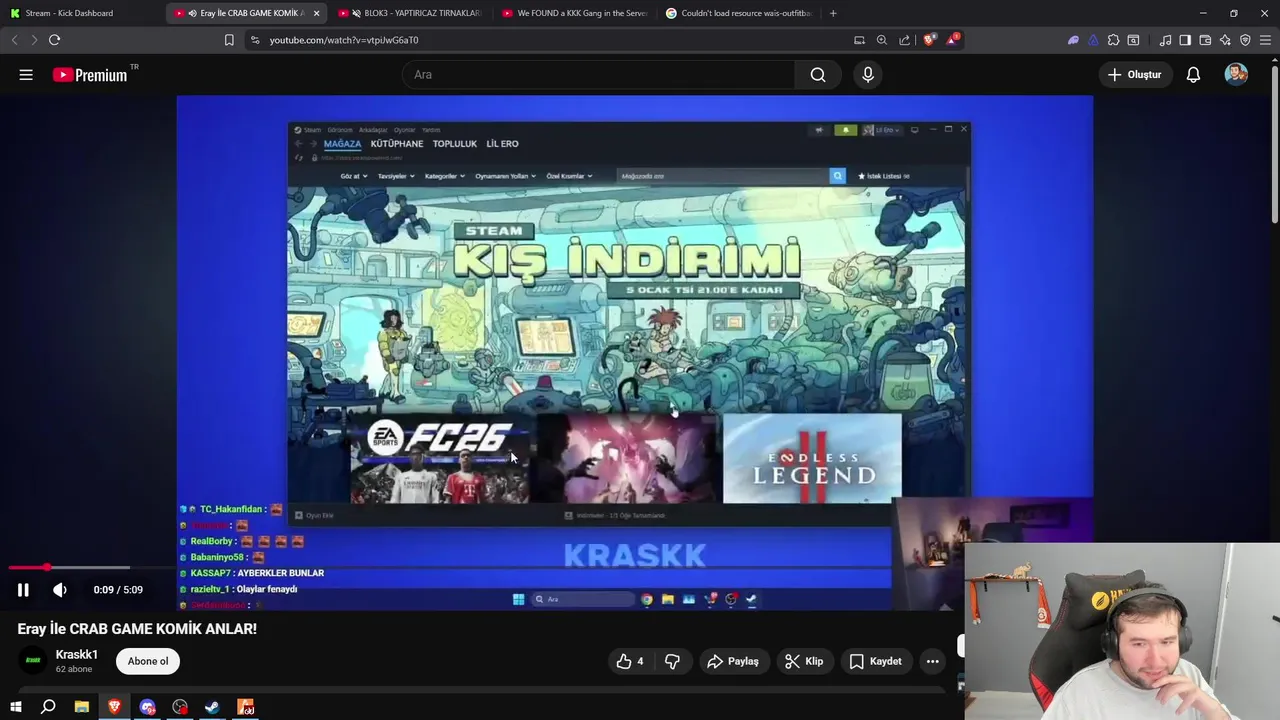Open Discord from the taskbar
The image size is (1280, 720).
(x=147, y=707)
